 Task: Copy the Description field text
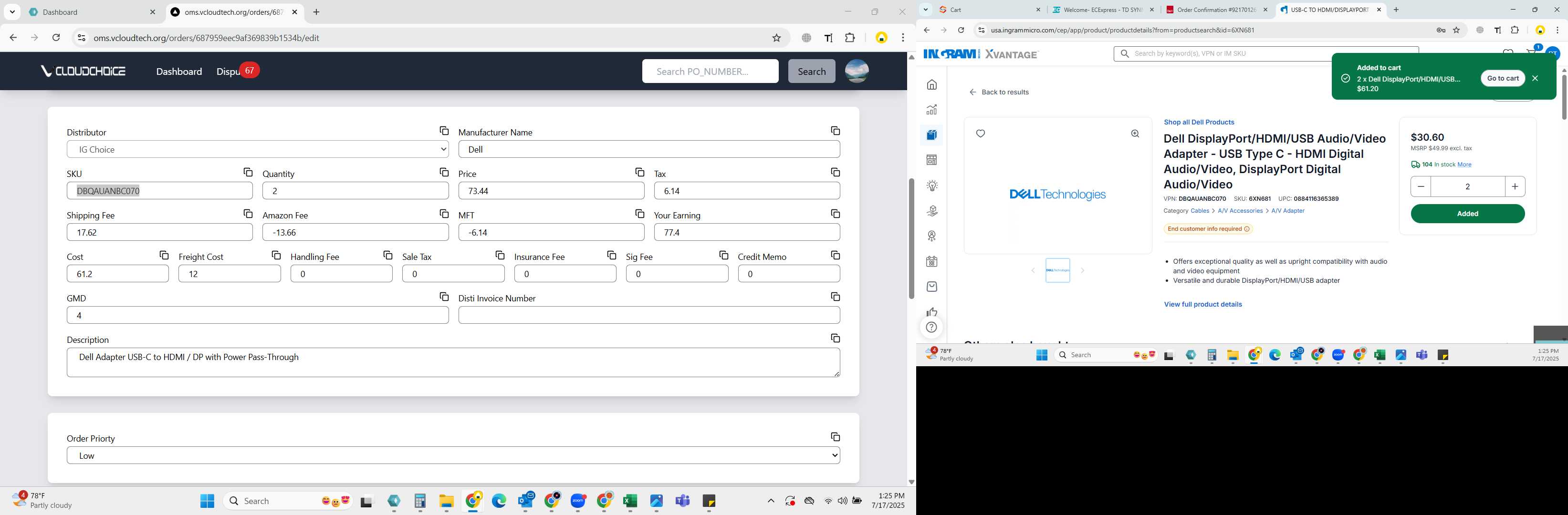click(x=835, y=338)
